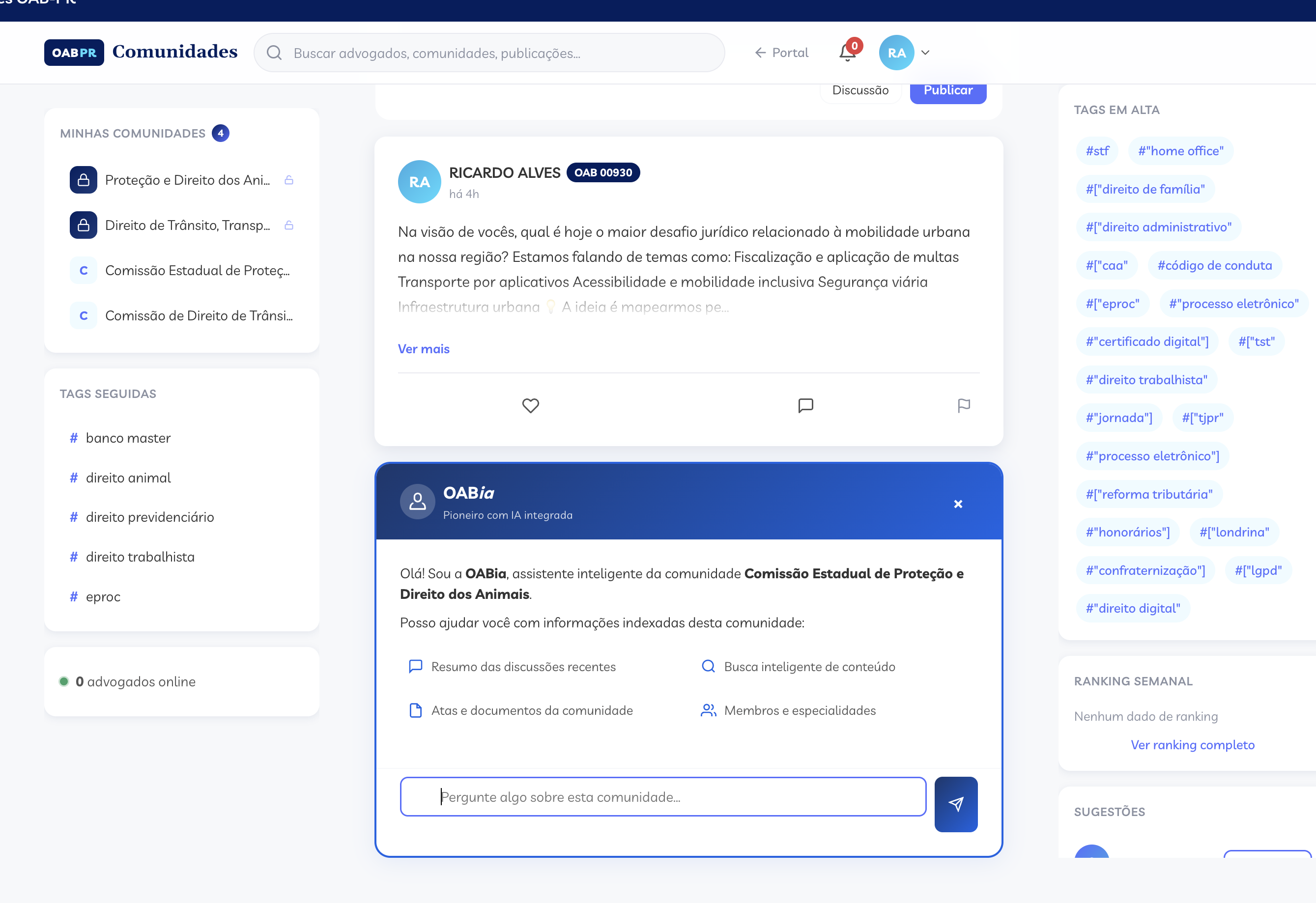Expand post with Ver mais

tap(423, 349)
